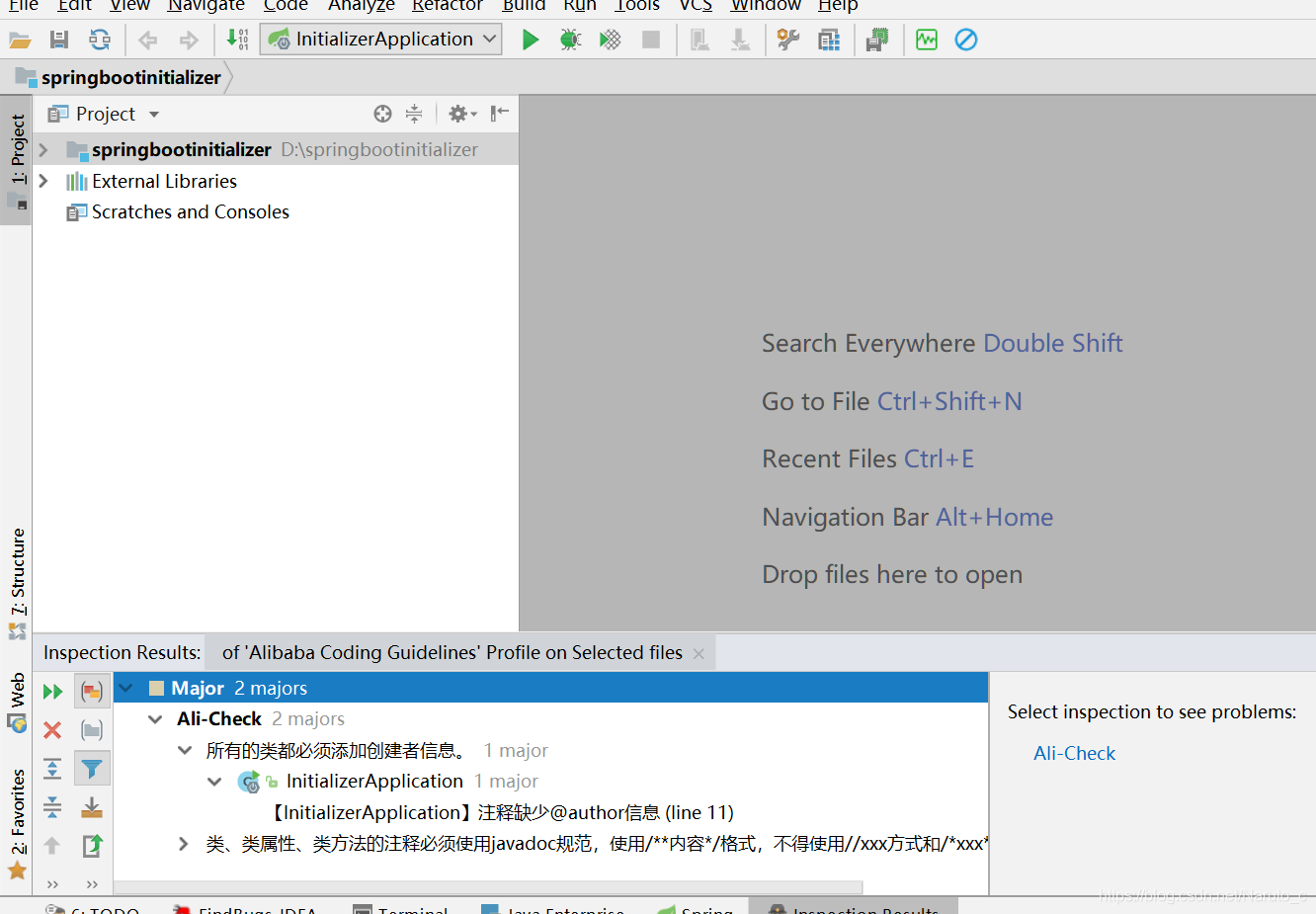Click the Export inspection results icon
The height and width of the screenshot is (914, 1316).
tap(92, 846)
